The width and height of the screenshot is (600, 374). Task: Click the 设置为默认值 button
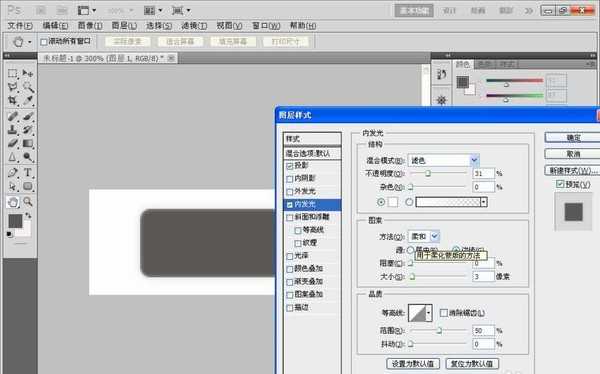(413, 364)
